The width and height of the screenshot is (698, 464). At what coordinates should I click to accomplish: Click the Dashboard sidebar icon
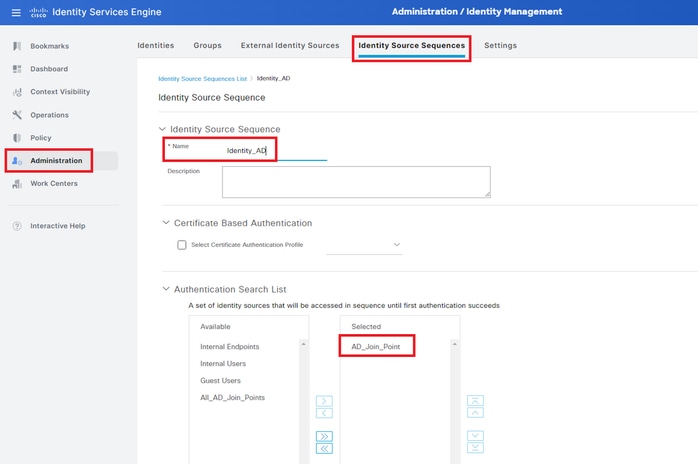click(x=17, y=69)
